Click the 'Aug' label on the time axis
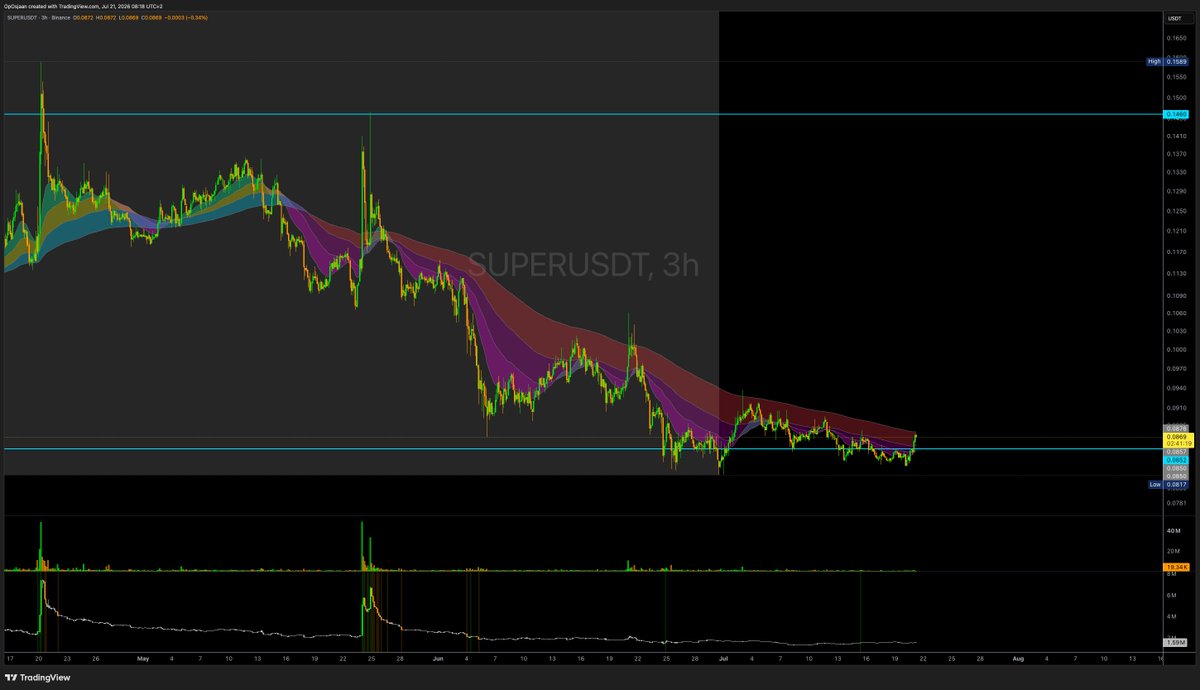 coord(1017,660)
